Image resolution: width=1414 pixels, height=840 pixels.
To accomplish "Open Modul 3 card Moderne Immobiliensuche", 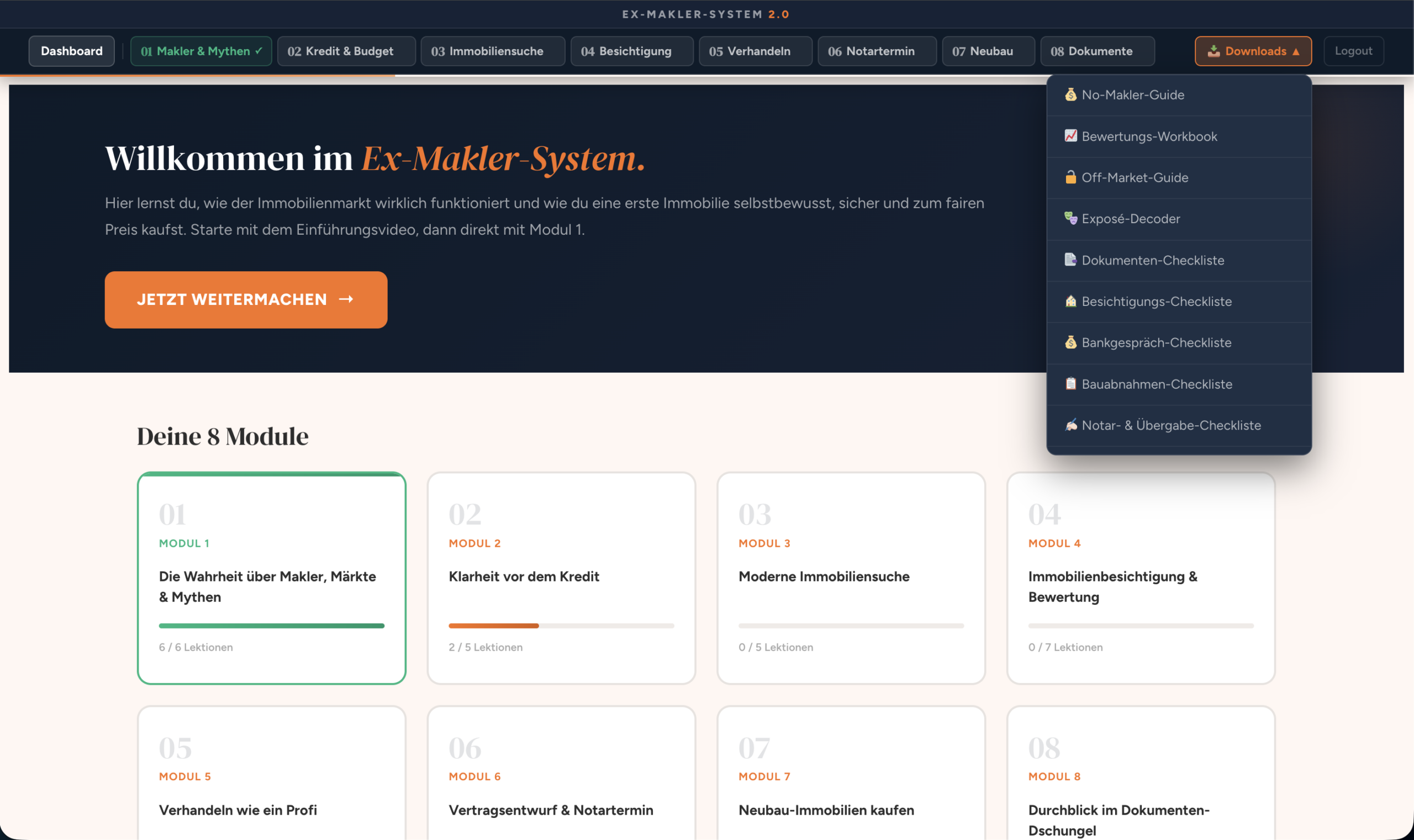I will (851, 578).
